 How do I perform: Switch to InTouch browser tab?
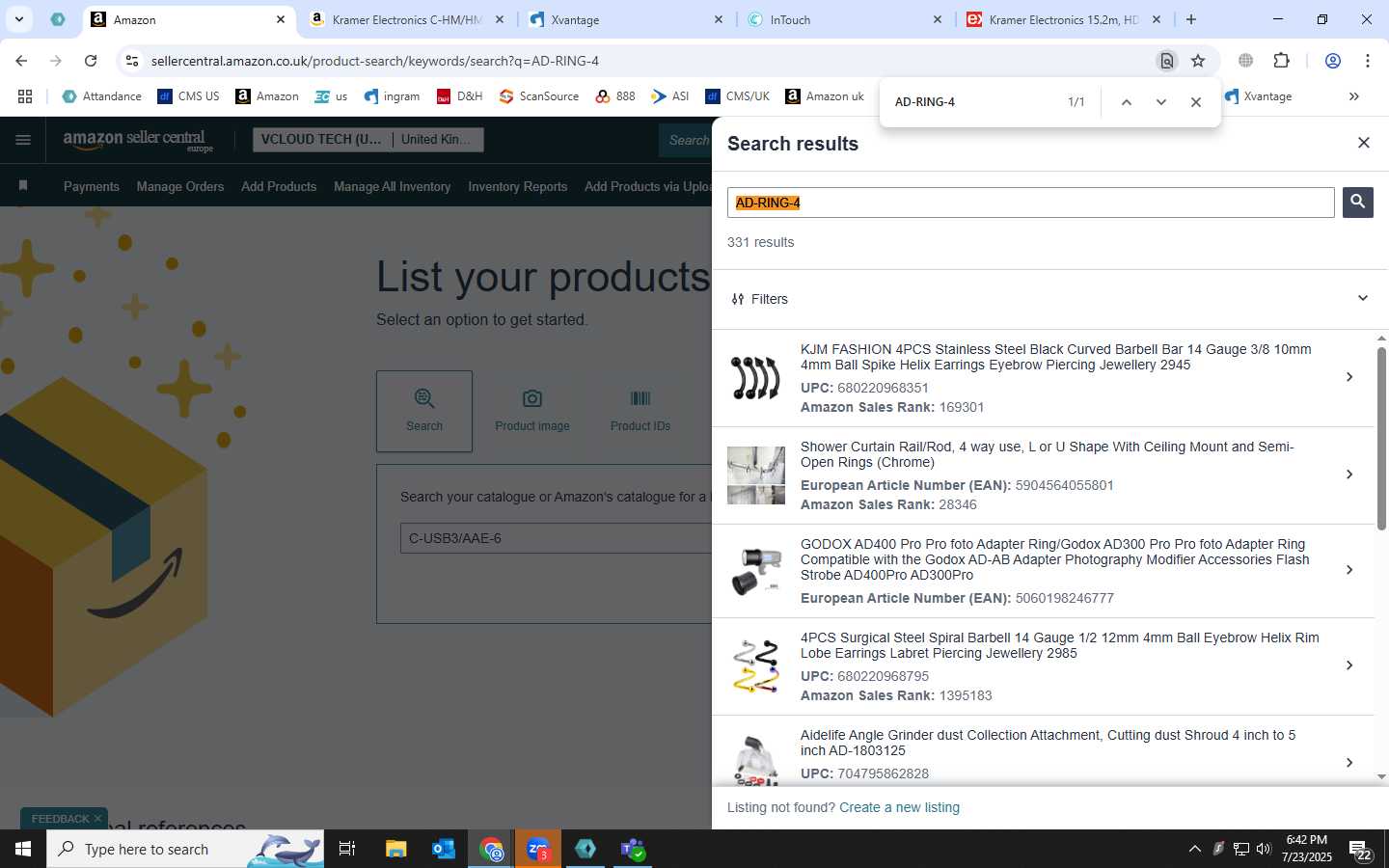[845, 19]
